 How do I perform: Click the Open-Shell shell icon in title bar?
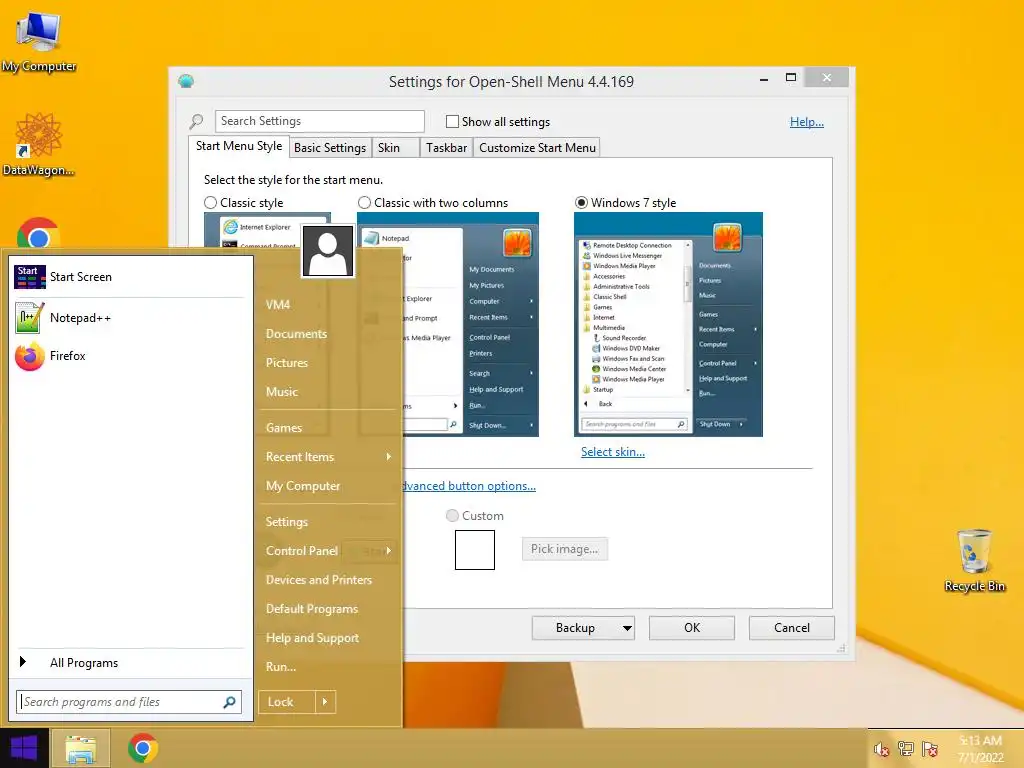(x=186, y=82)
